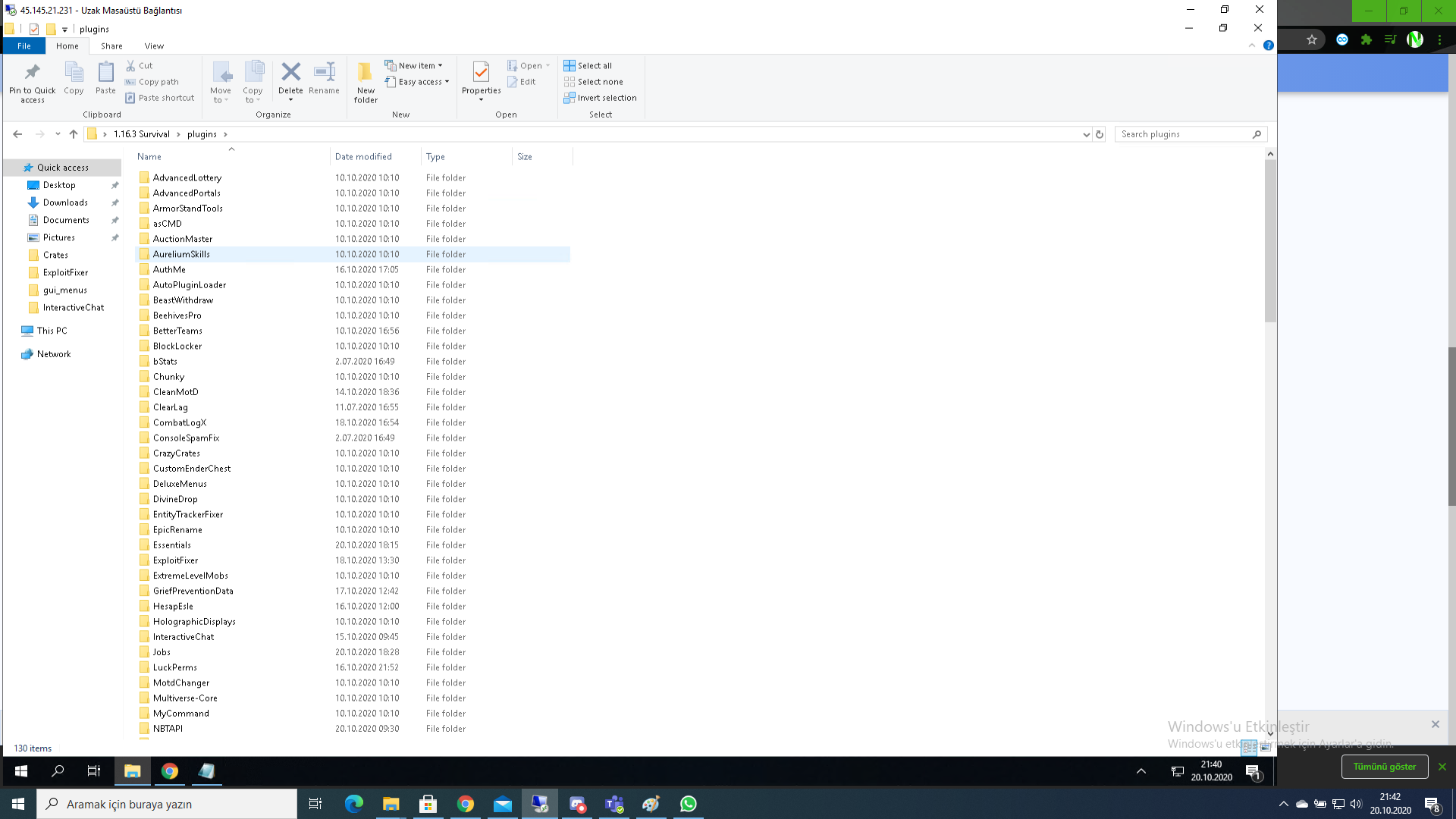The image size is (1456, 819).
Task: Select the HolographicDisplays folder
Action: 353,622
